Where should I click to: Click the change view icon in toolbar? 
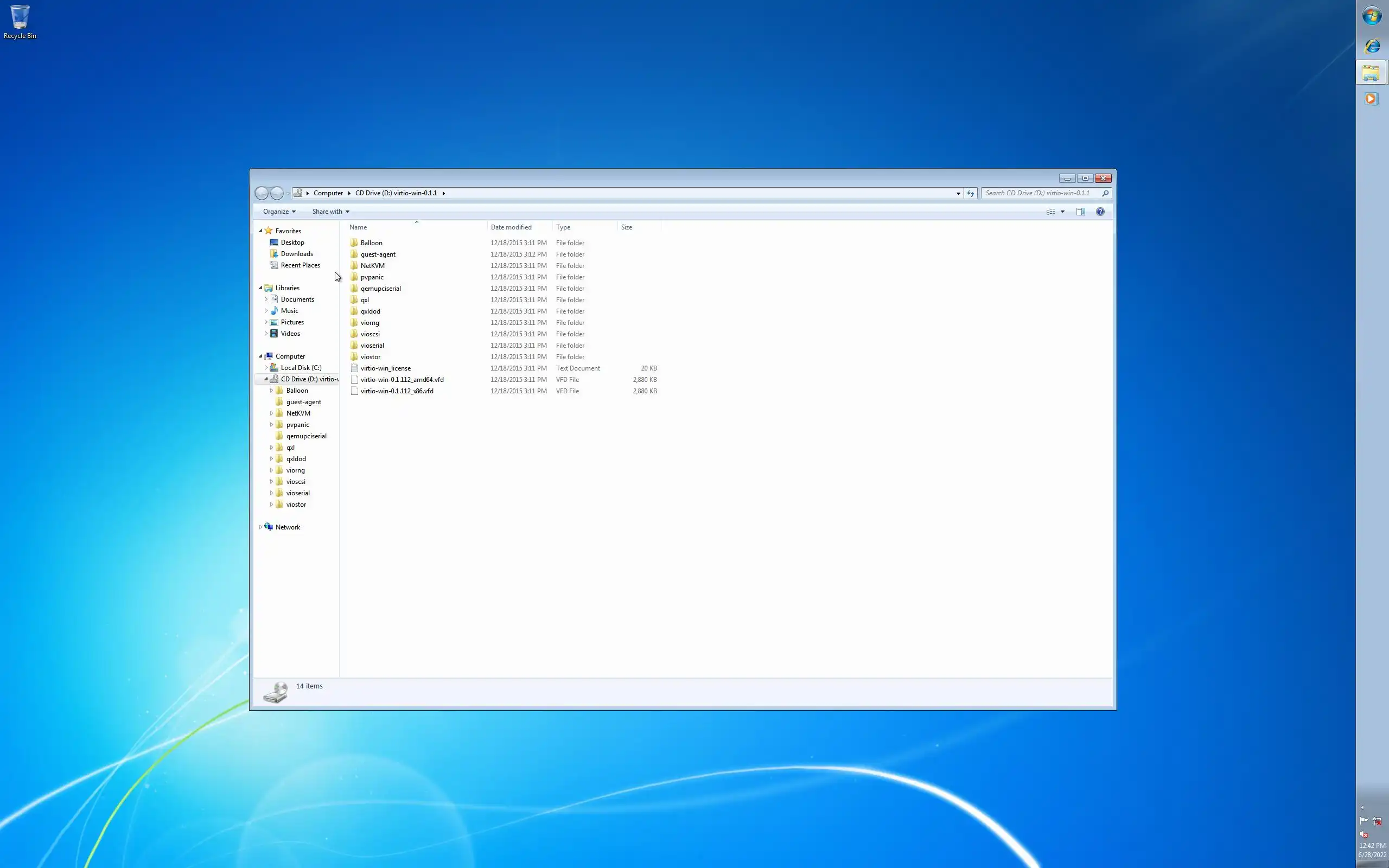1051,212
